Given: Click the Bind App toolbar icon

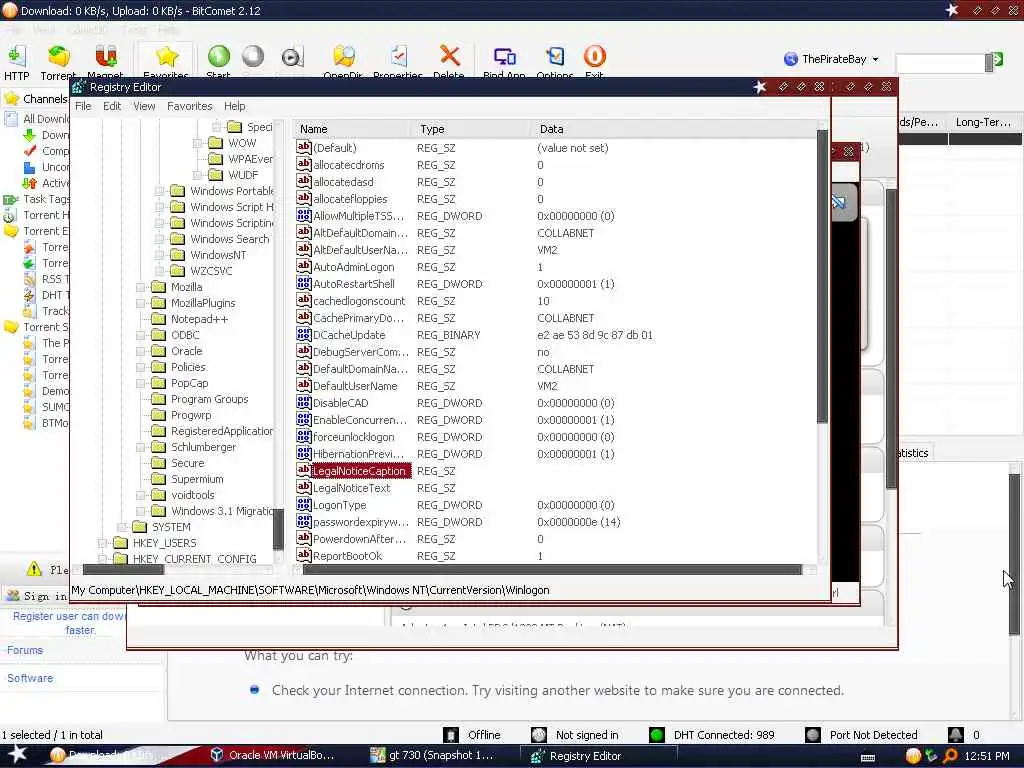Looking at the screenshot, I should click(504, 57).
